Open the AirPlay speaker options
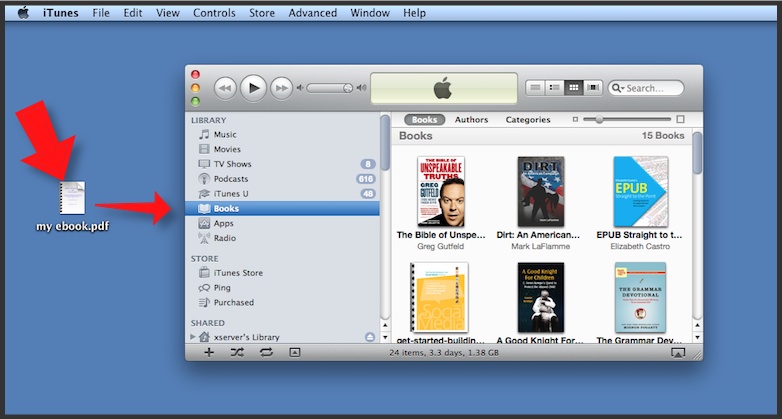Screen dimensions: 782x419 point(677,353)
